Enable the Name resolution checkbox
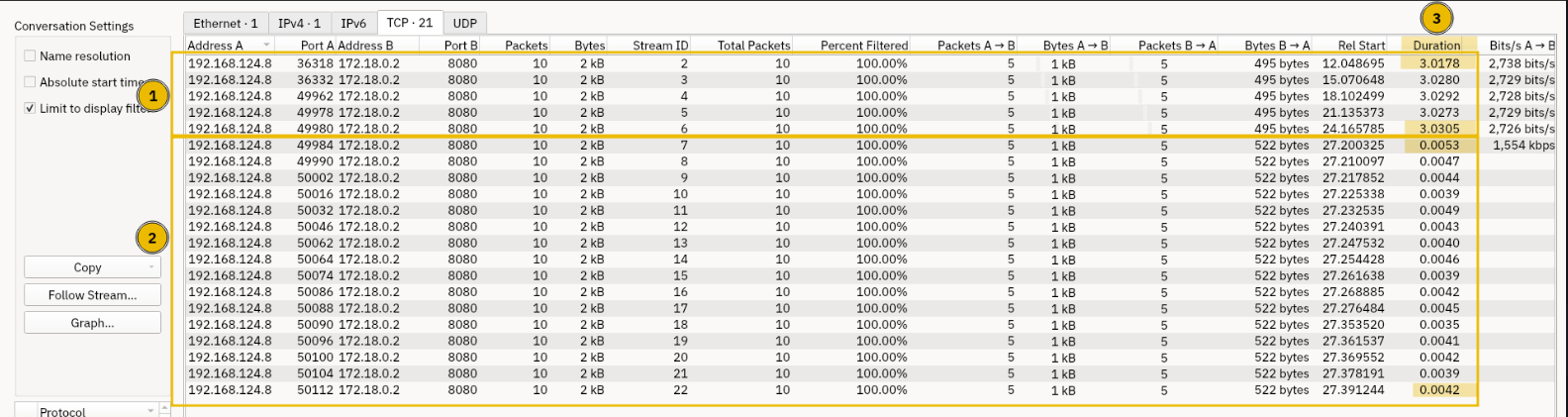This screenshot has width=1568, height=417. pos(30,56)
